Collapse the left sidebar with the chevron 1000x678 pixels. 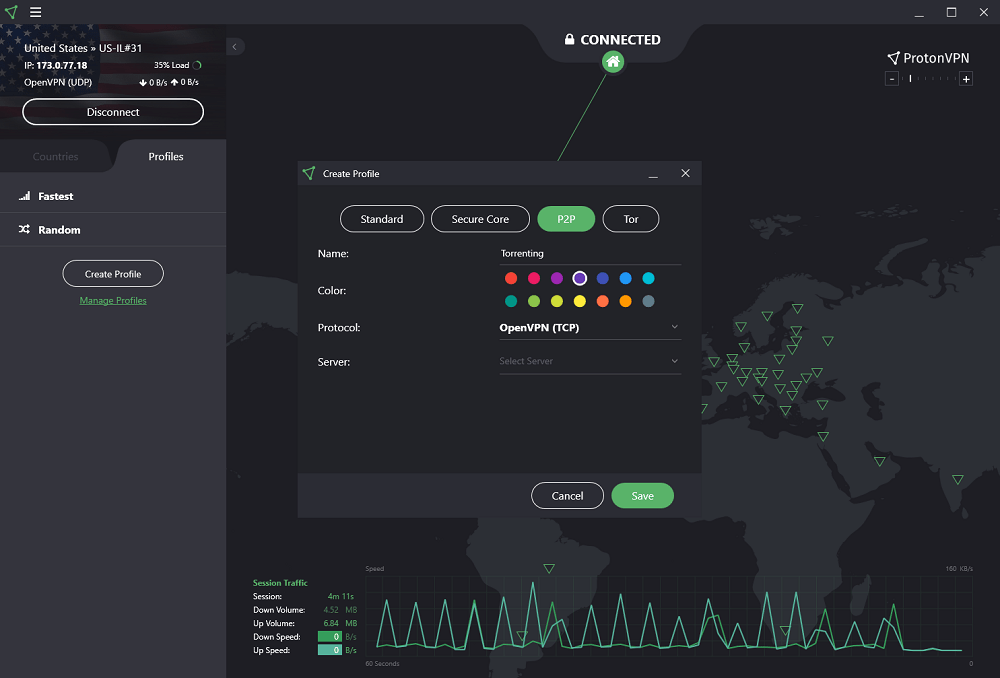pos(234,46)
